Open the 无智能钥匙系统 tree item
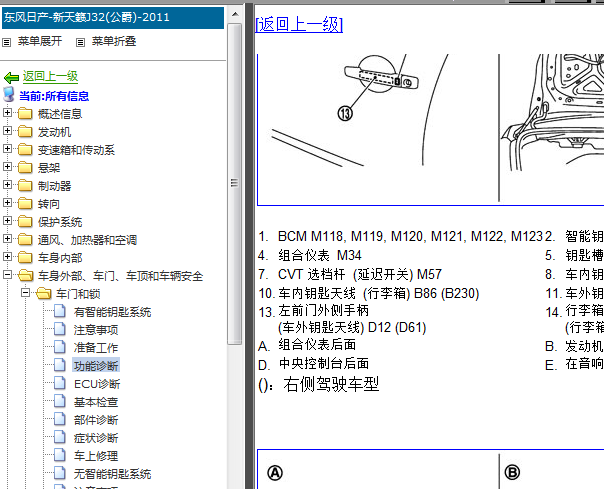Screen dimensions: 604x489 pos(112,474)
